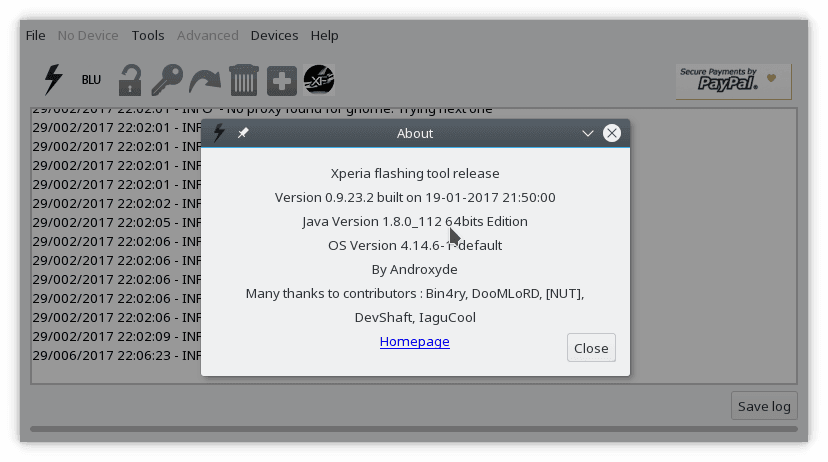The width and height of the screenshot is (828, 462).
Task: Open the BLU bootloader unlock tool
Action: 91,80
